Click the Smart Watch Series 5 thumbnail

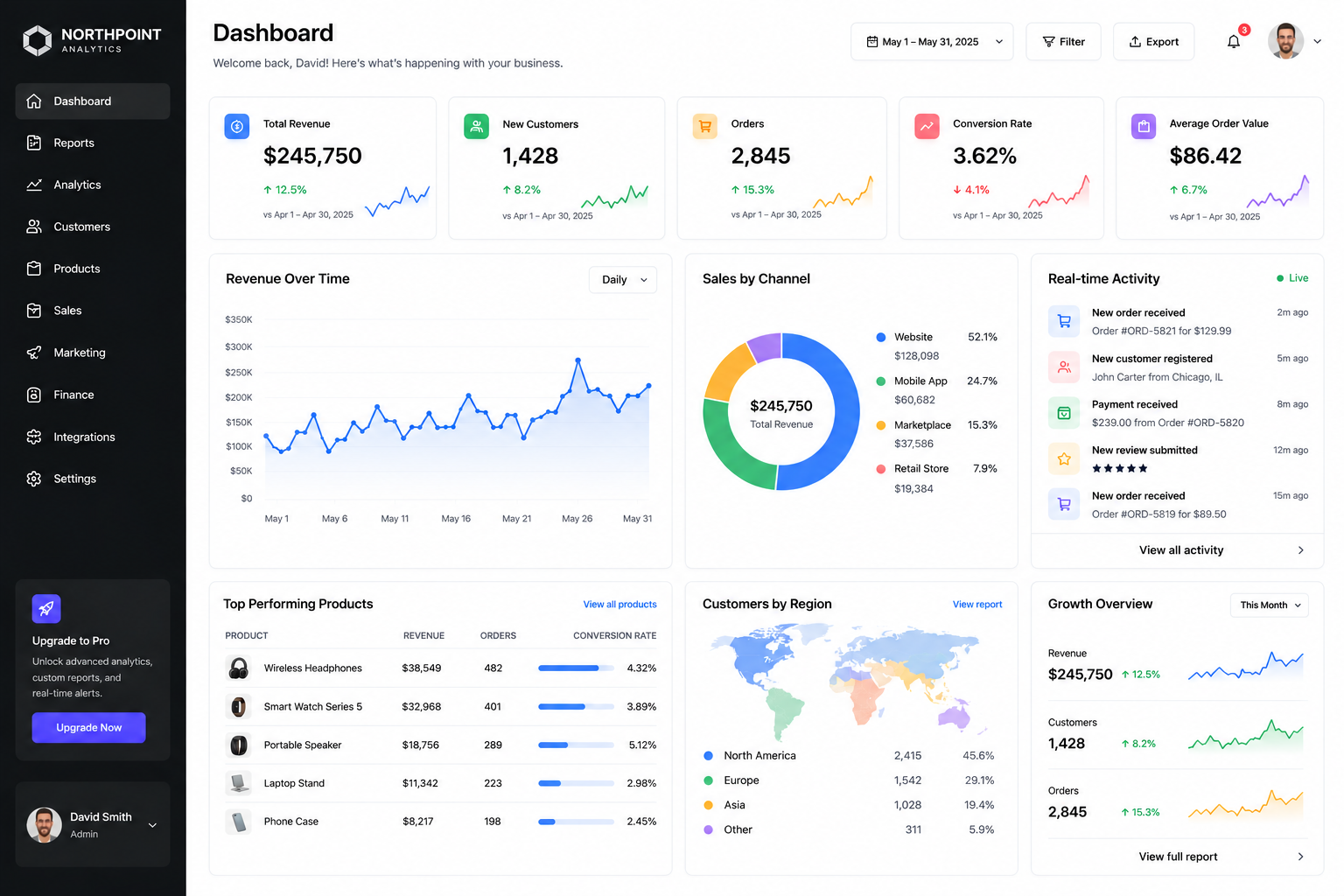(238, 707)
